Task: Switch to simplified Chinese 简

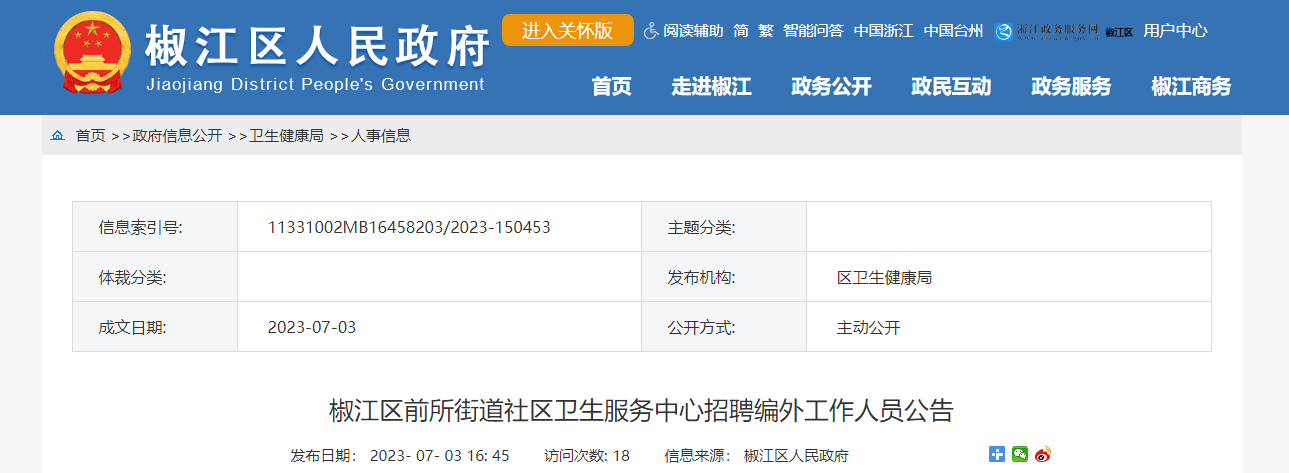Action: [x=741, y=31]
